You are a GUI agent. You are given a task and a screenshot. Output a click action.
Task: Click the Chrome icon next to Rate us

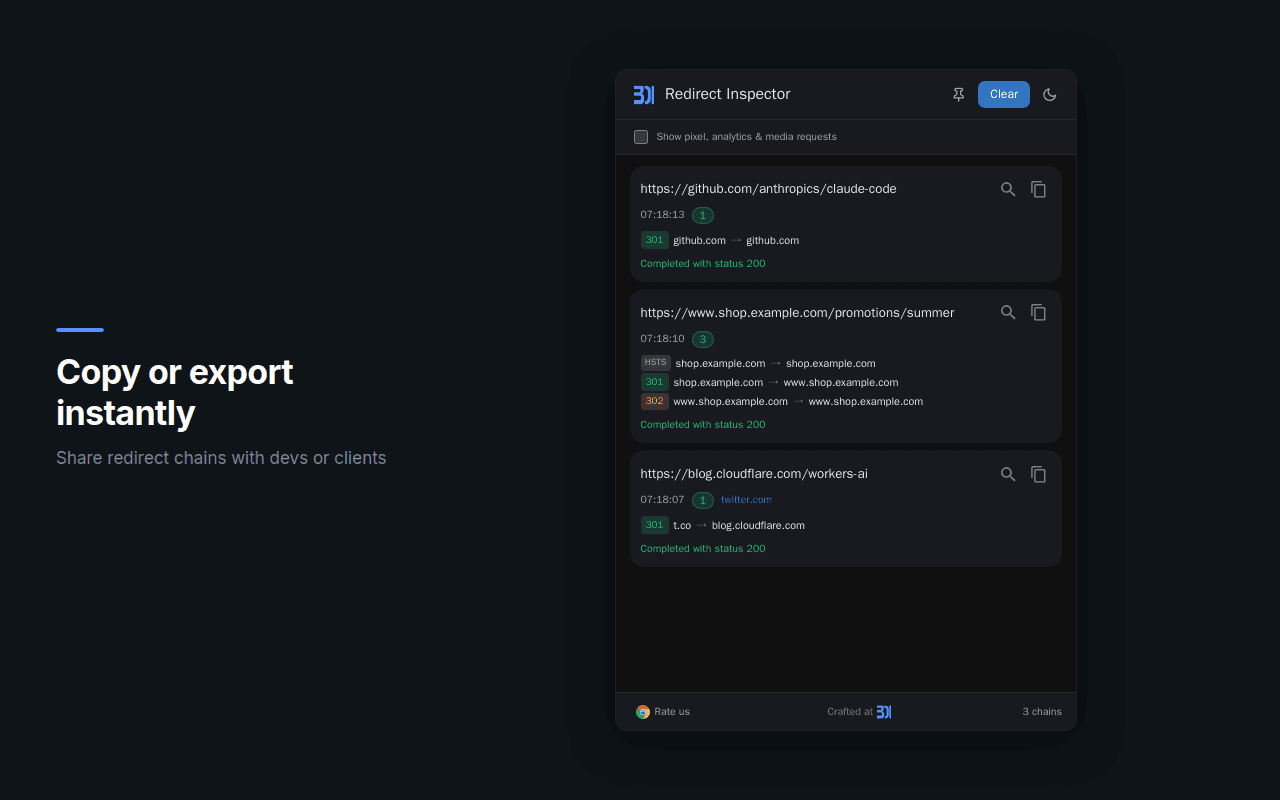[x=643, y=711]
